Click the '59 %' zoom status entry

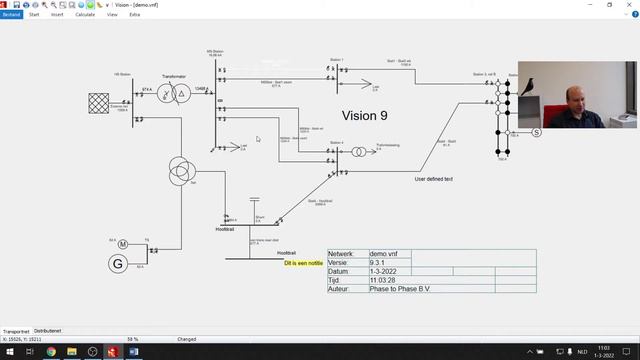(x=133, y=339)
